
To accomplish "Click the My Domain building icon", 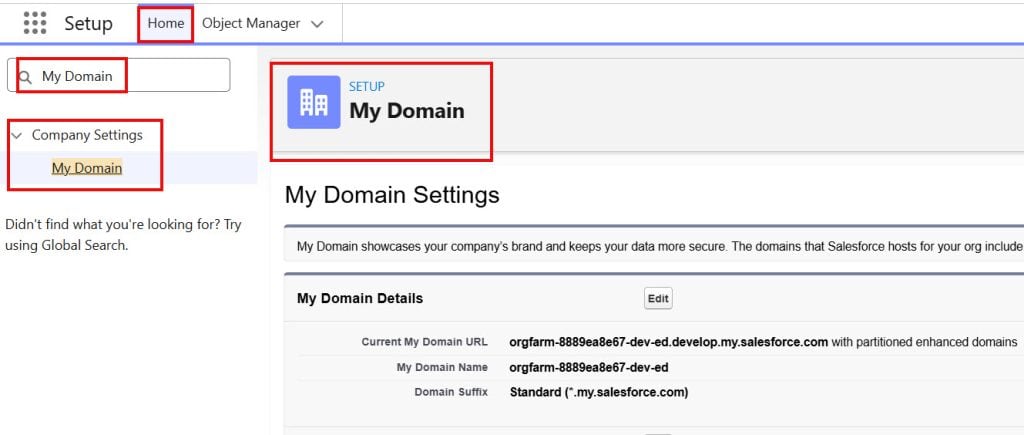I will click(313, 102).
